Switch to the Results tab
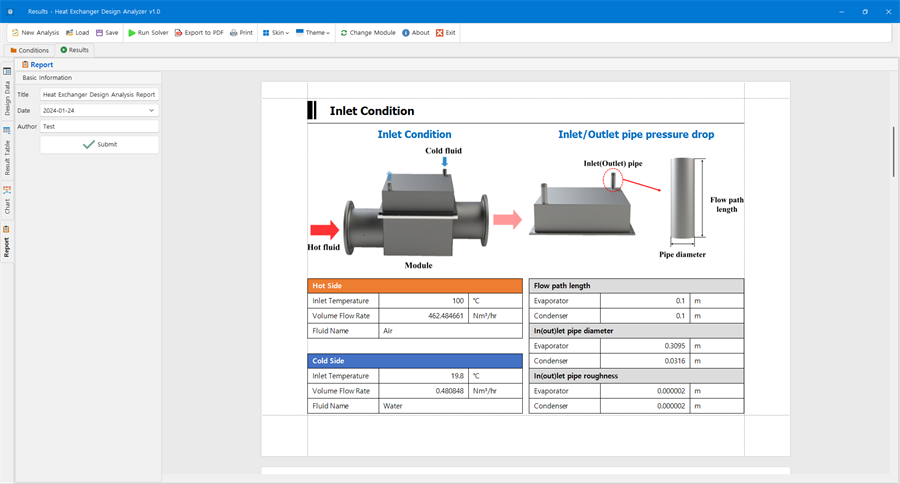This screenshot has width=900, height=484. click(75, 50)
